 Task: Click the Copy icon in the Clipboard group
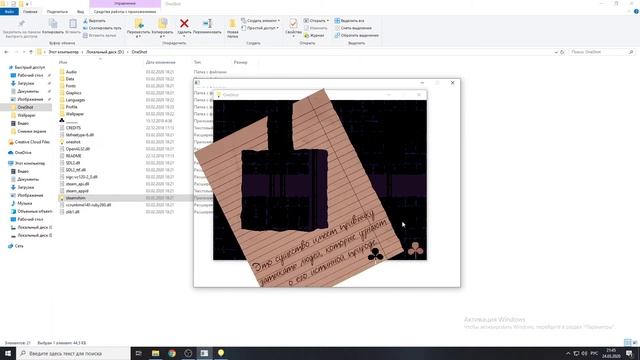pos(53,24)
